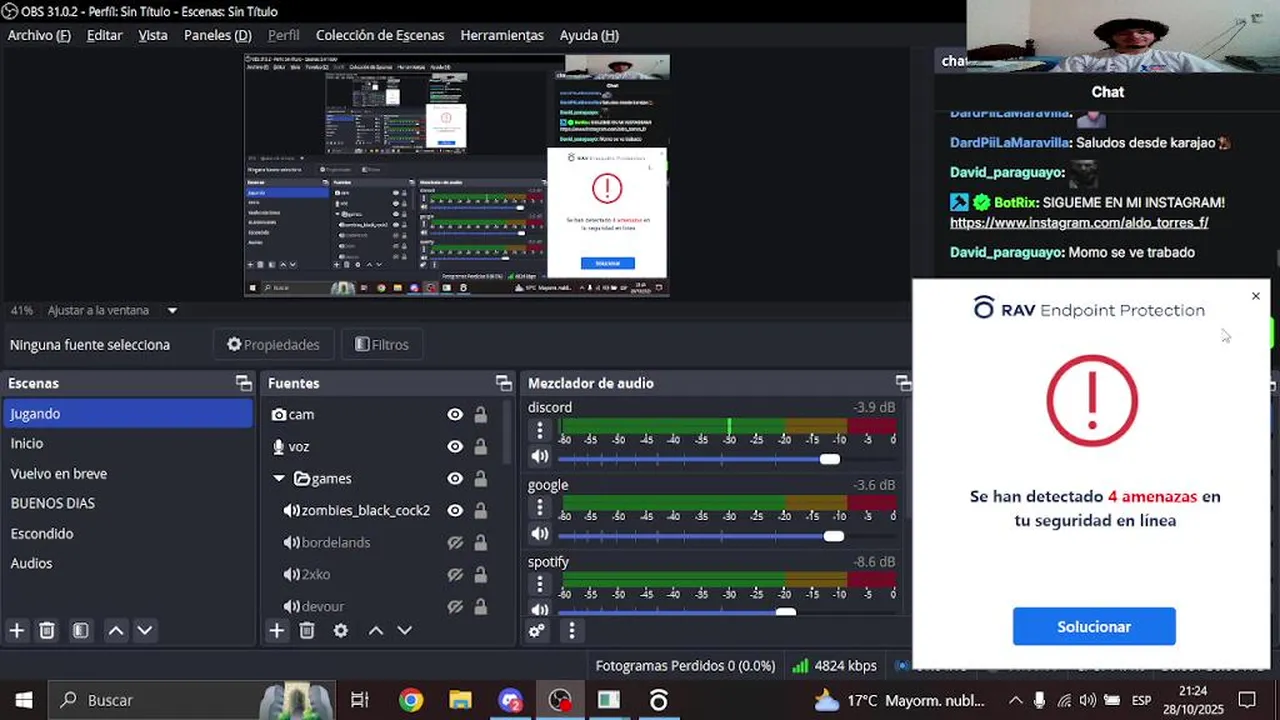Remove the selected source using the Fuentes trash icon
The image size is (1280, 720).
coord(307,630)
